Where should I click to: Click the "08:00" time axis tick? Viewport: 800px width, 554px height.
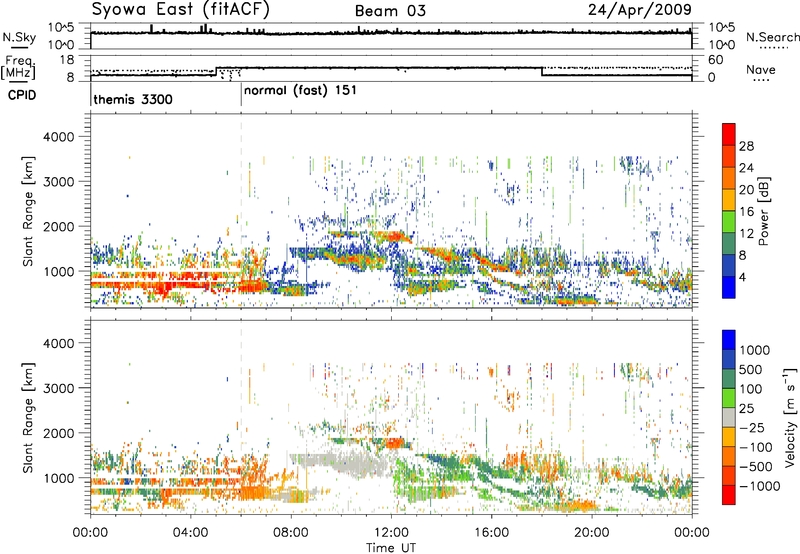click(x=291, y=533)
